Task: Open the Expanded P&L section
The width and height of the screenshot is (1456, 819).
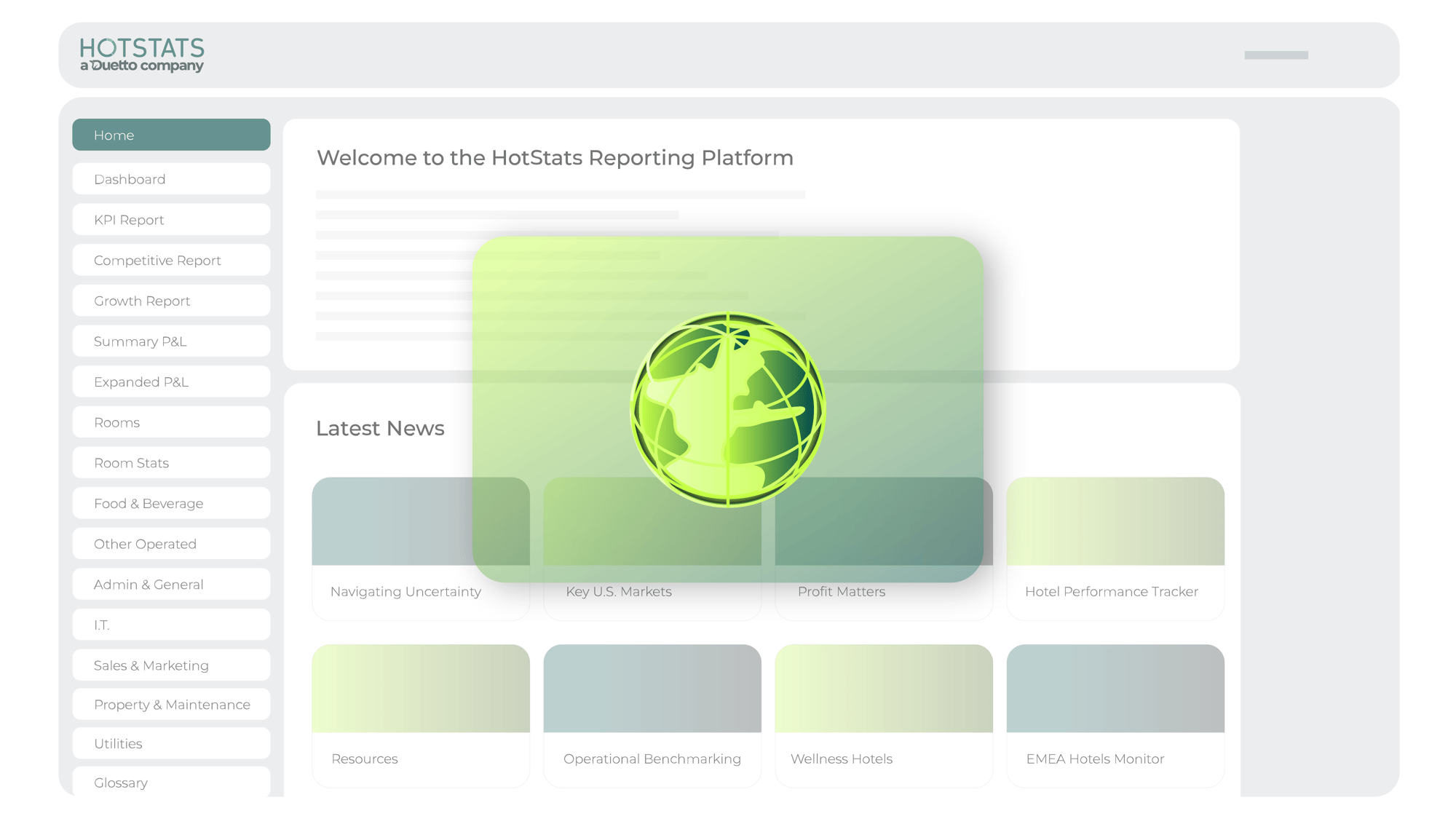Action: coord(171,382)
